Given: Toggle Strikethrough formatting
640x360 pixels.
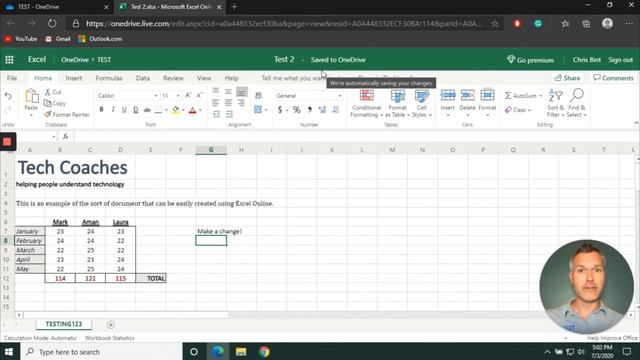Looking at the screenshot, I should coord(147,109).
